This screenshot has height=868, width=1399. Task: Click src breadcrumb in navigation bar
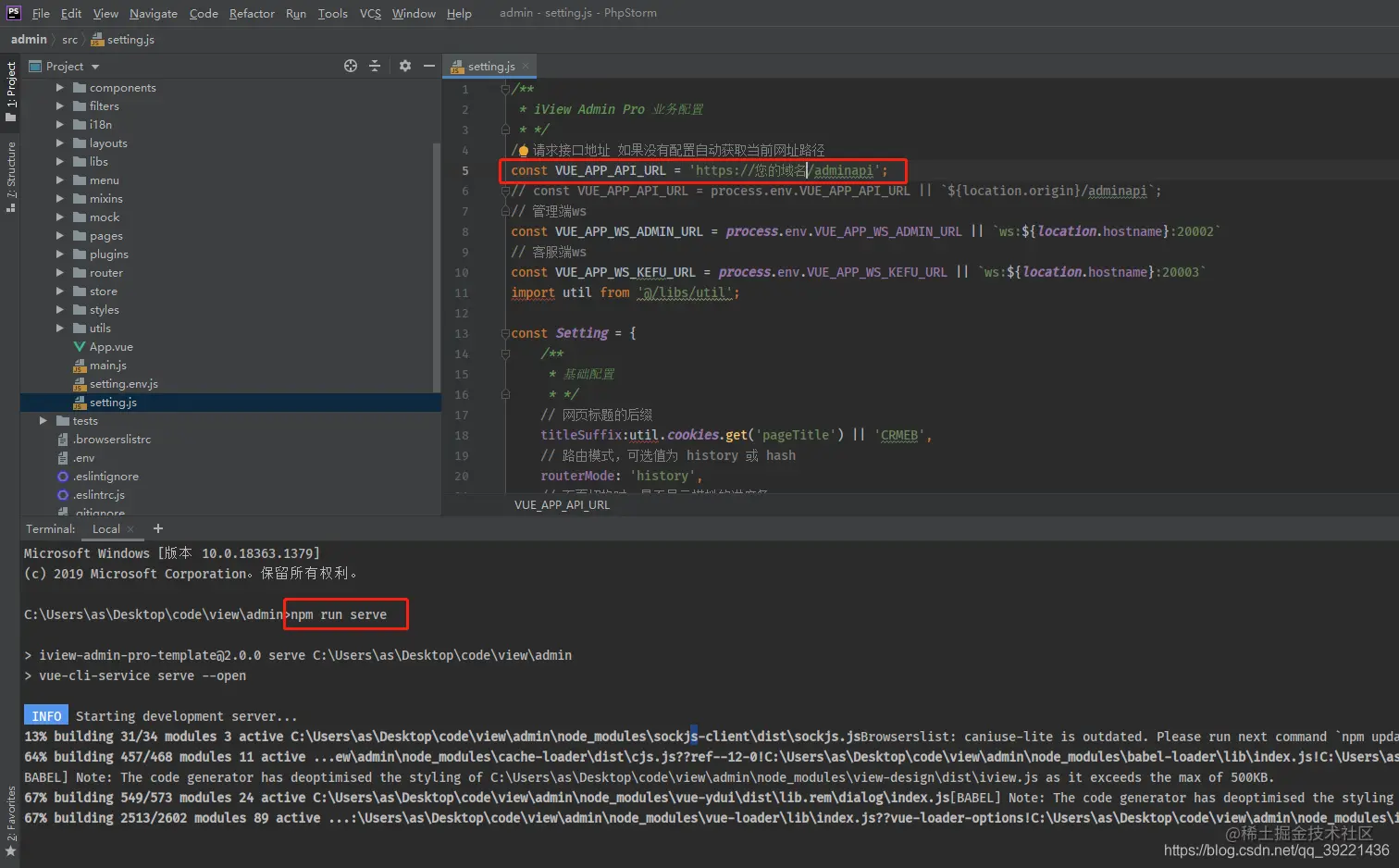69,40
